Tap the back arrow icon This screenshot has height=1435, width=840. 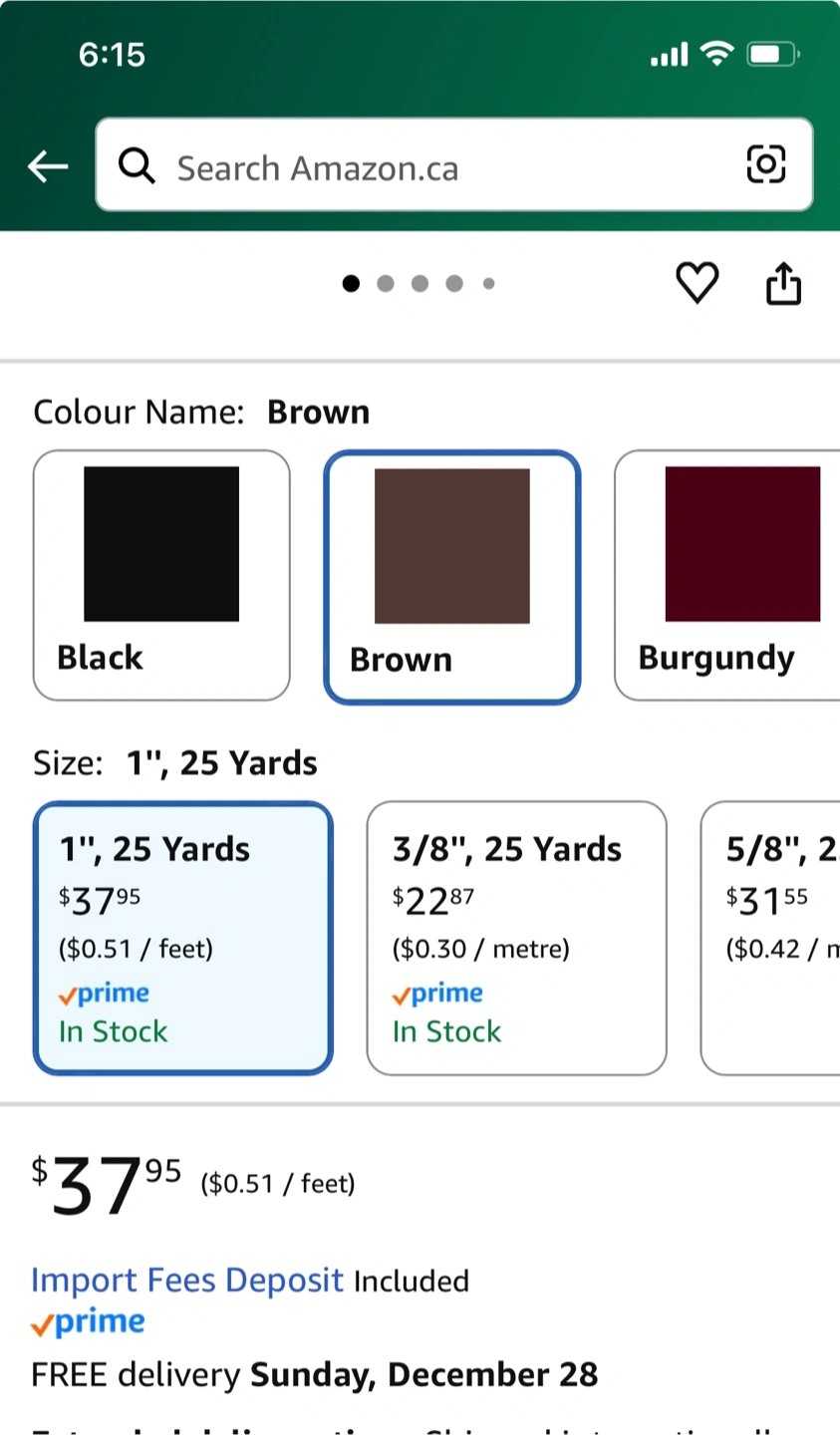tap(47, 166)
